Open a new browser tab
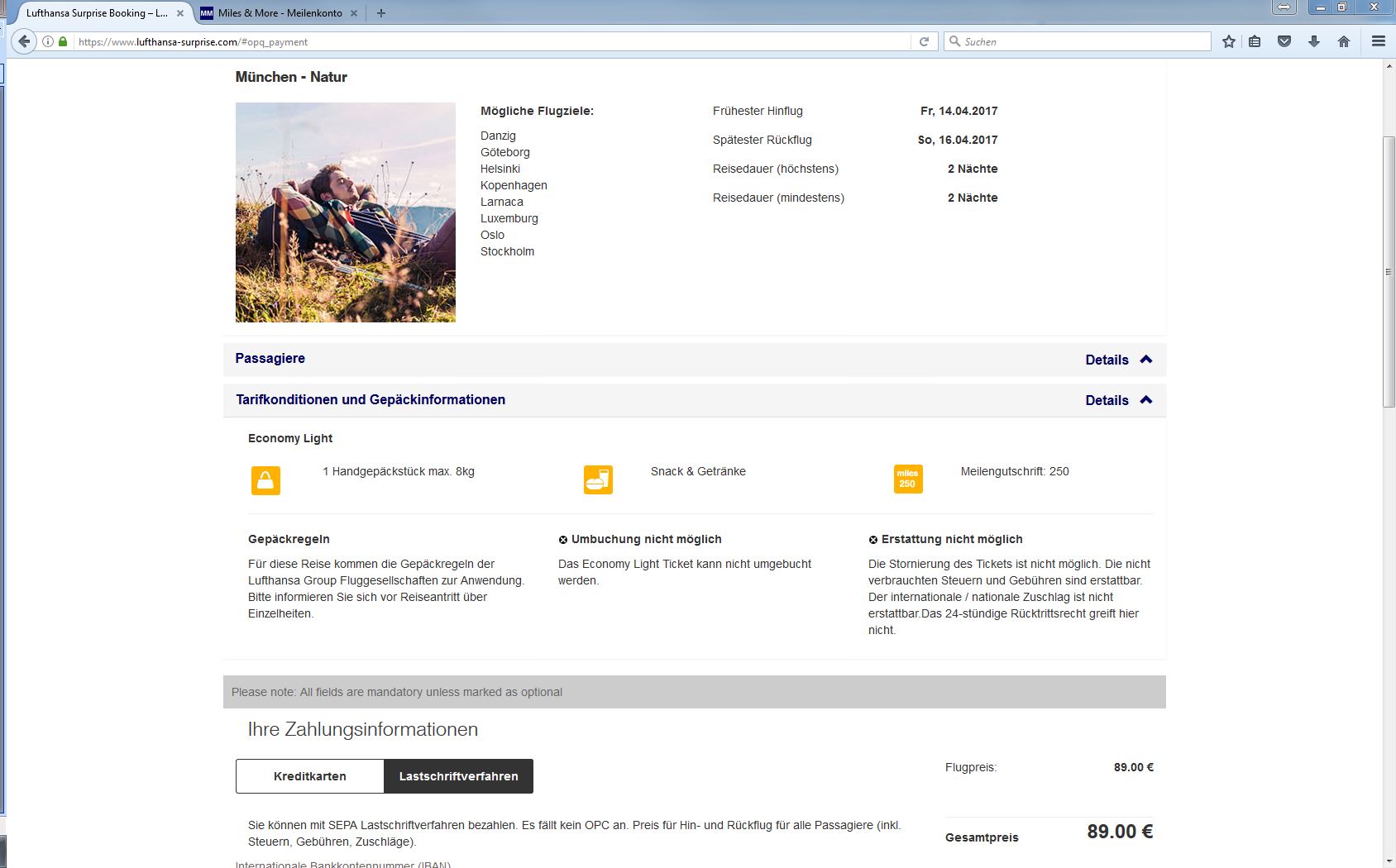The height and width of the screenshot is (868, 1396). pyautogui.click(x=381, y=13)
